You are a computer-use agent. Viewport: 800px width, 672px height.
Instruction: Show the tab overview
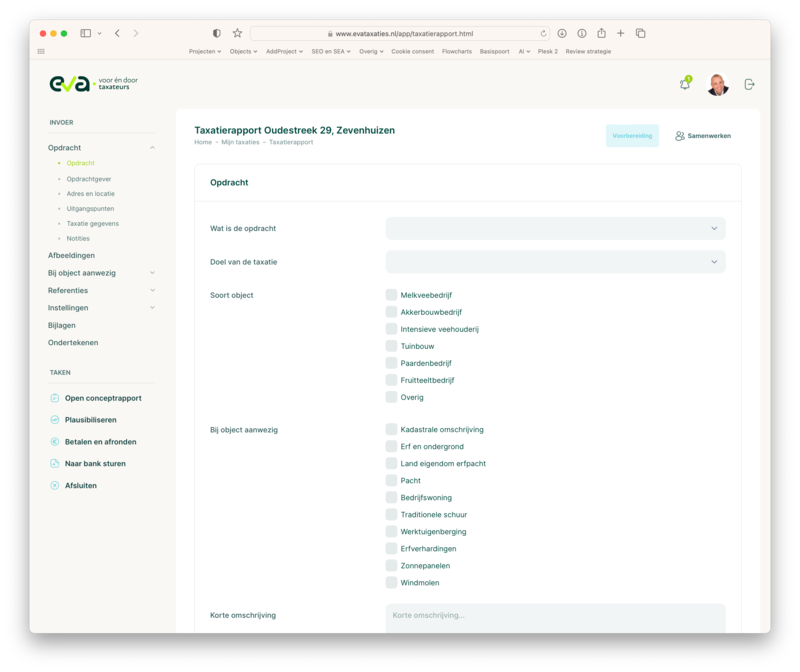[640, 33]
